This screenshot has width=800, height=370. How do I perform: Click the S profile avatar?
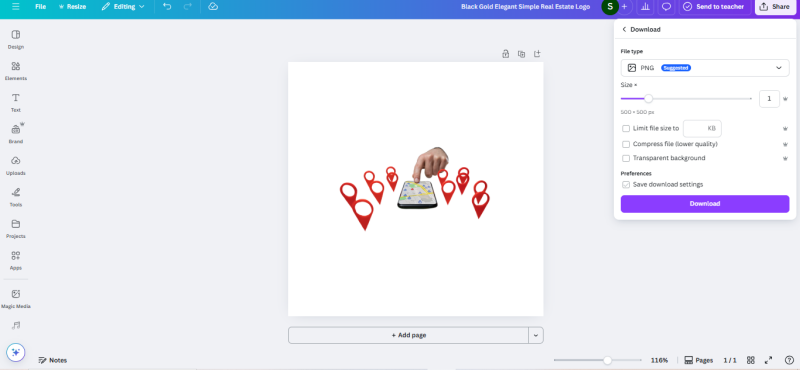[610, 7]
